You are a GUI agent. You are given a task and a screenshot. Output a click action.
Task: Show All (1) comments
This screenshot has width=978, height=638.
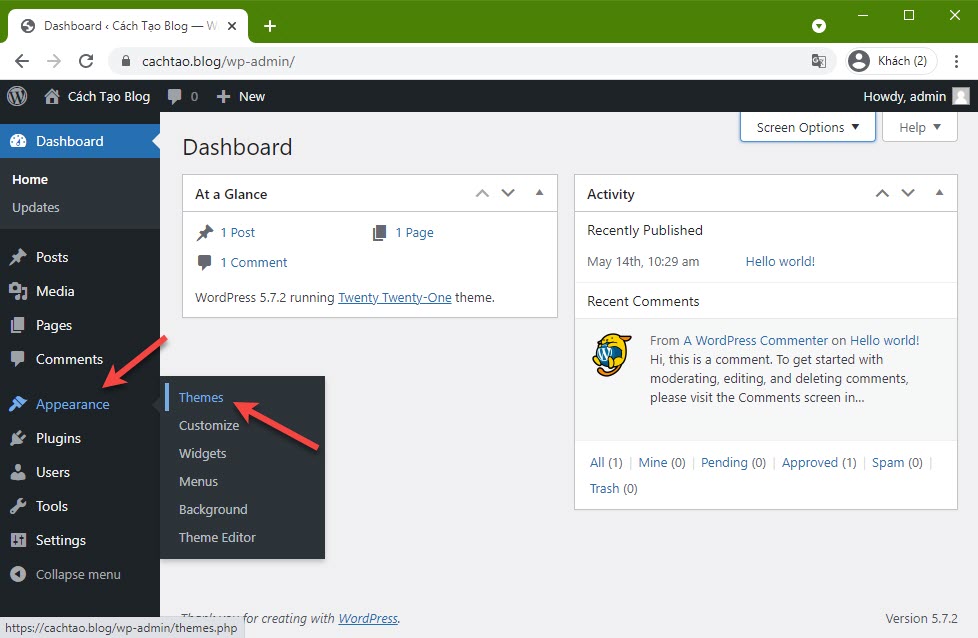click(x=606, y=463)
